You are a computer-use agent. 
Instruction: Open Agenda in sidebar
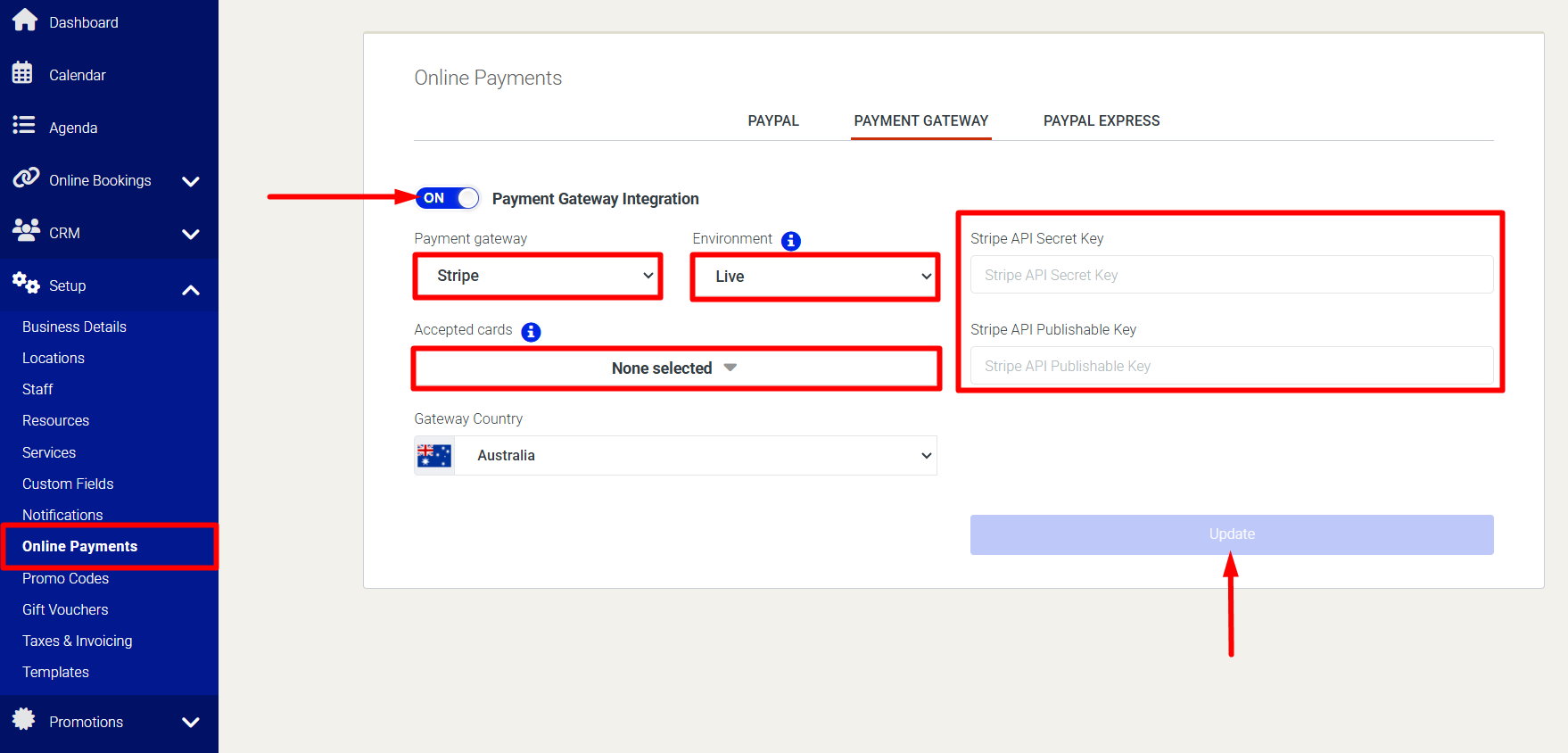tap(73, 128)
